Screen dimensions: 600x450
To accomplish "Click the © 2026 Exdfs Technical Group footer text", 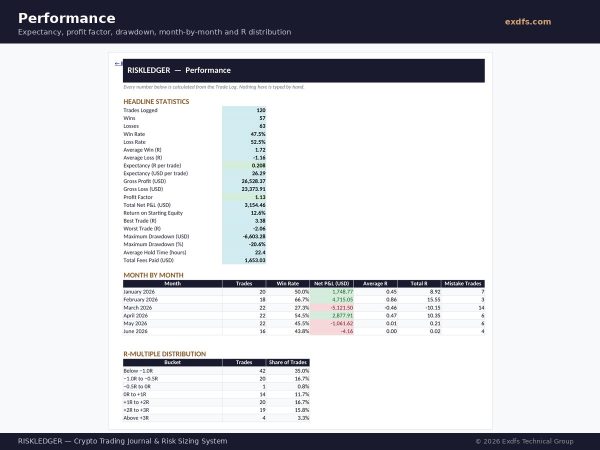I will (525, 441).
